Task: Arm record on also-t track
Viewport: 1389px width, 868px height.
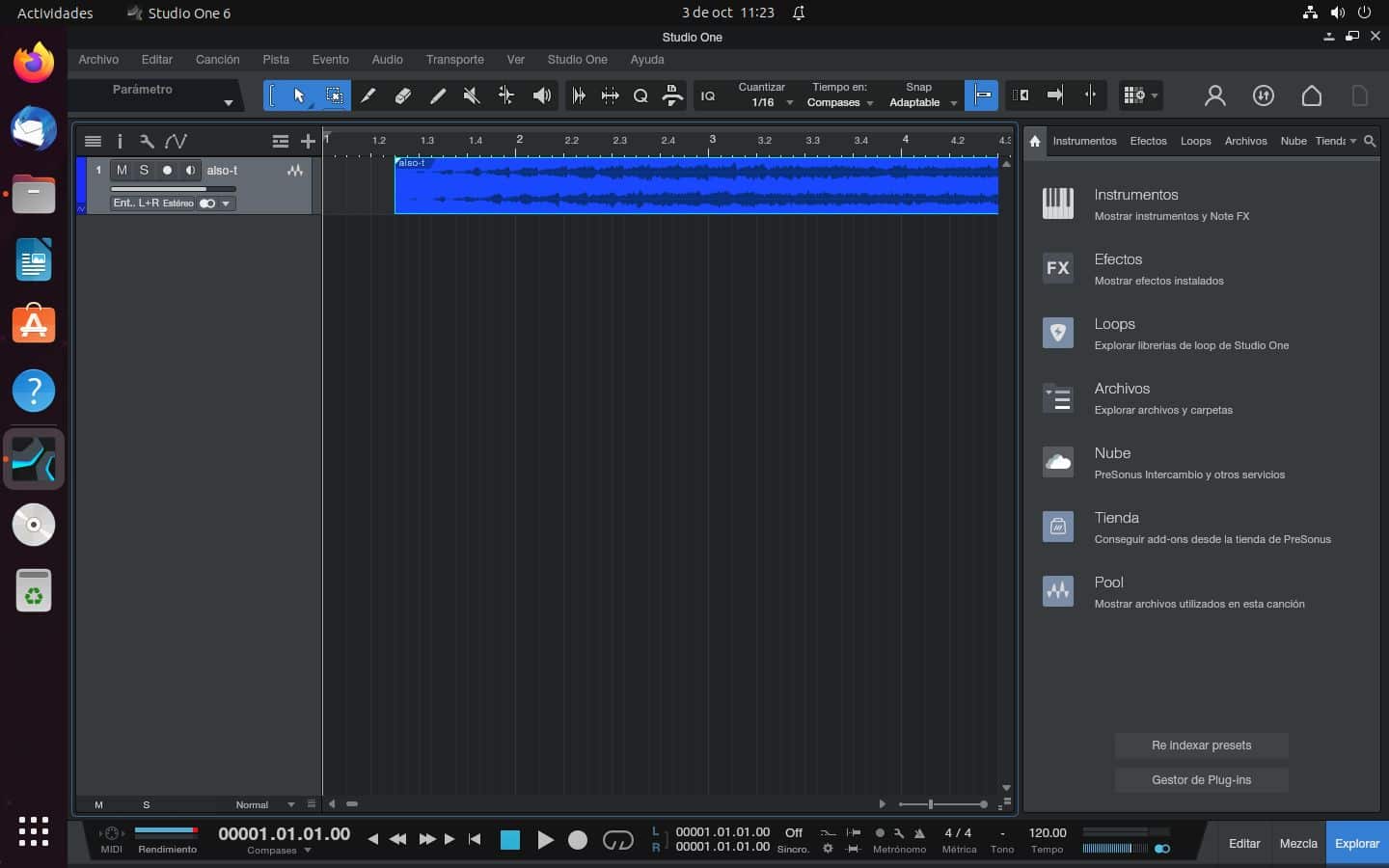Action: pos(167,171)
